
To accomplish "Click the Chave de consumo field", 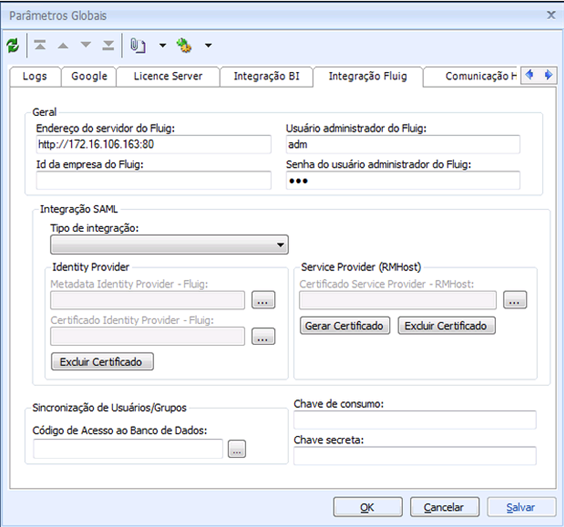I will [415, 420].
